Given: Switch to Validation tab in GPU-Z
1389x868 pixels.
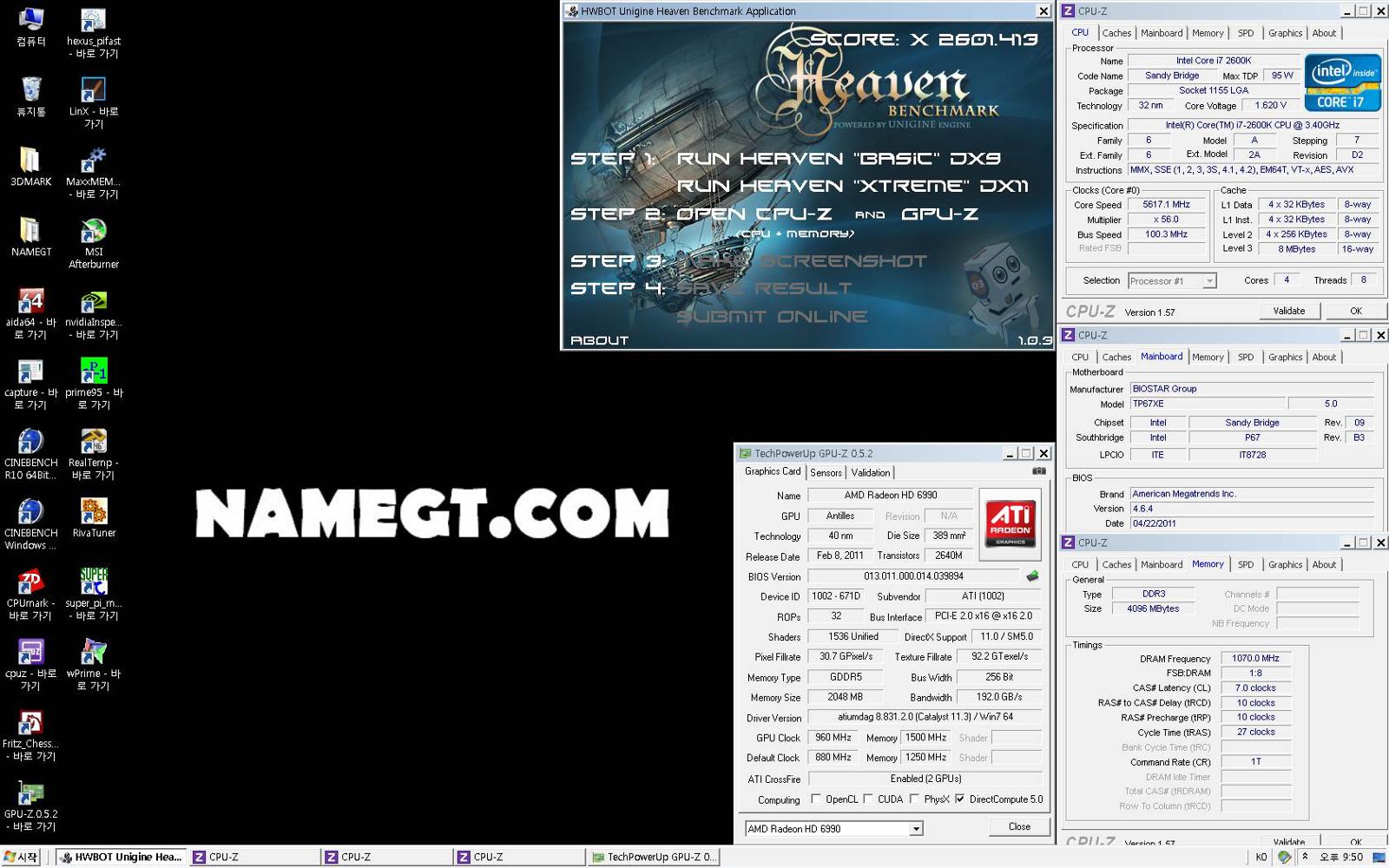Looking at the screenshot, I should click(870, 473).
